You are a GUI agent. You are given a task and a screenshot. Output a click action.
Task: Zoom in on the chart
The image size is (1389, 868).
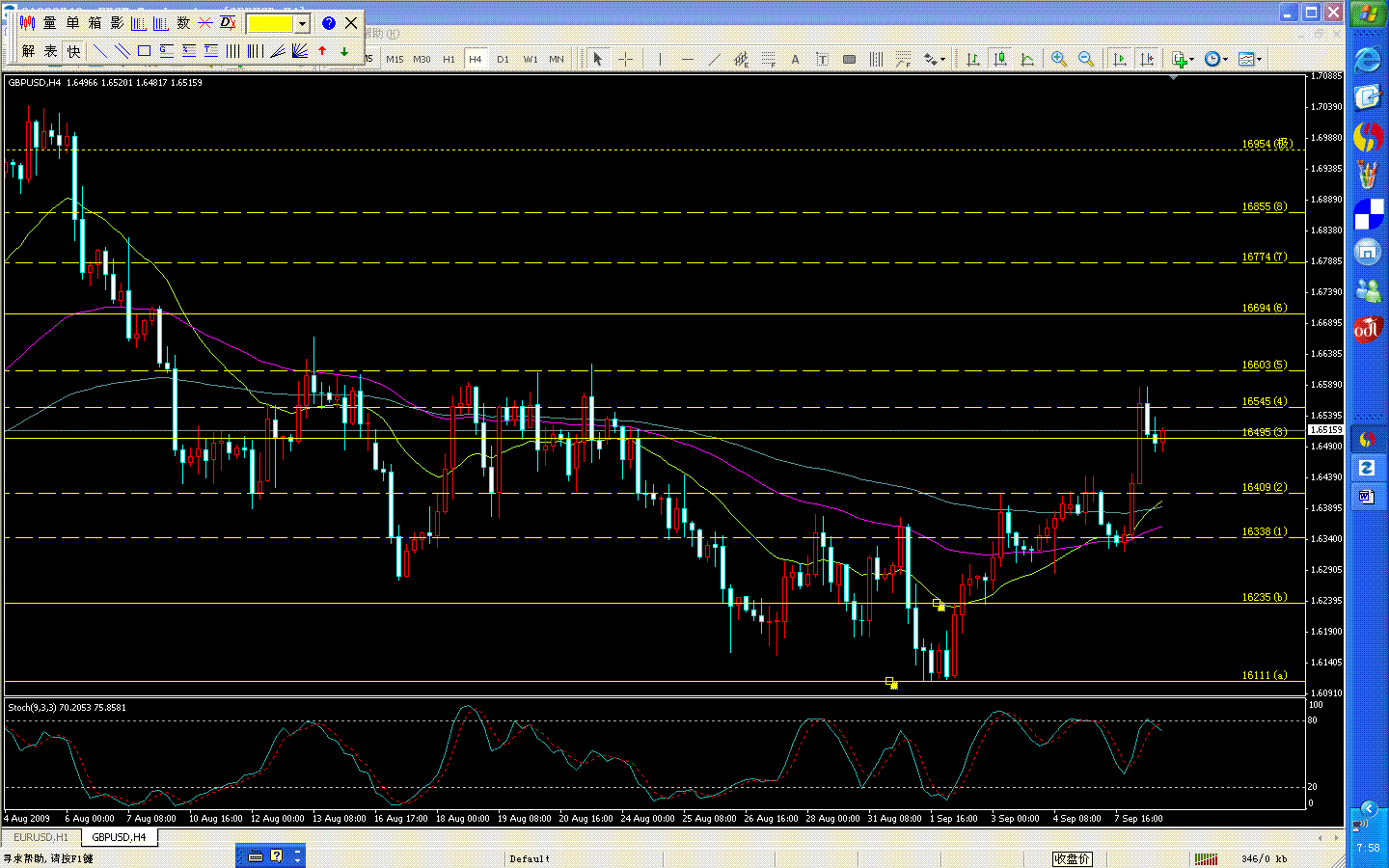1059,59
